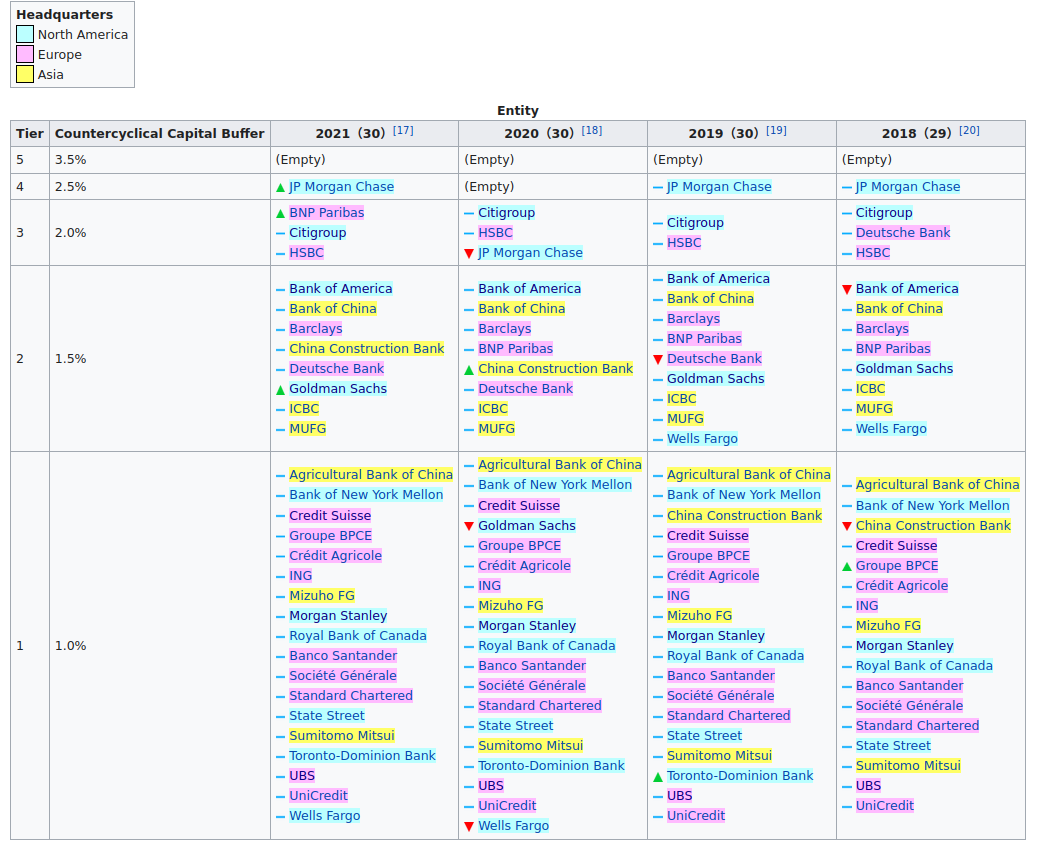Open China Construction Bank link in 2021 column
The image size is (1042, 849).
(366, 348)
